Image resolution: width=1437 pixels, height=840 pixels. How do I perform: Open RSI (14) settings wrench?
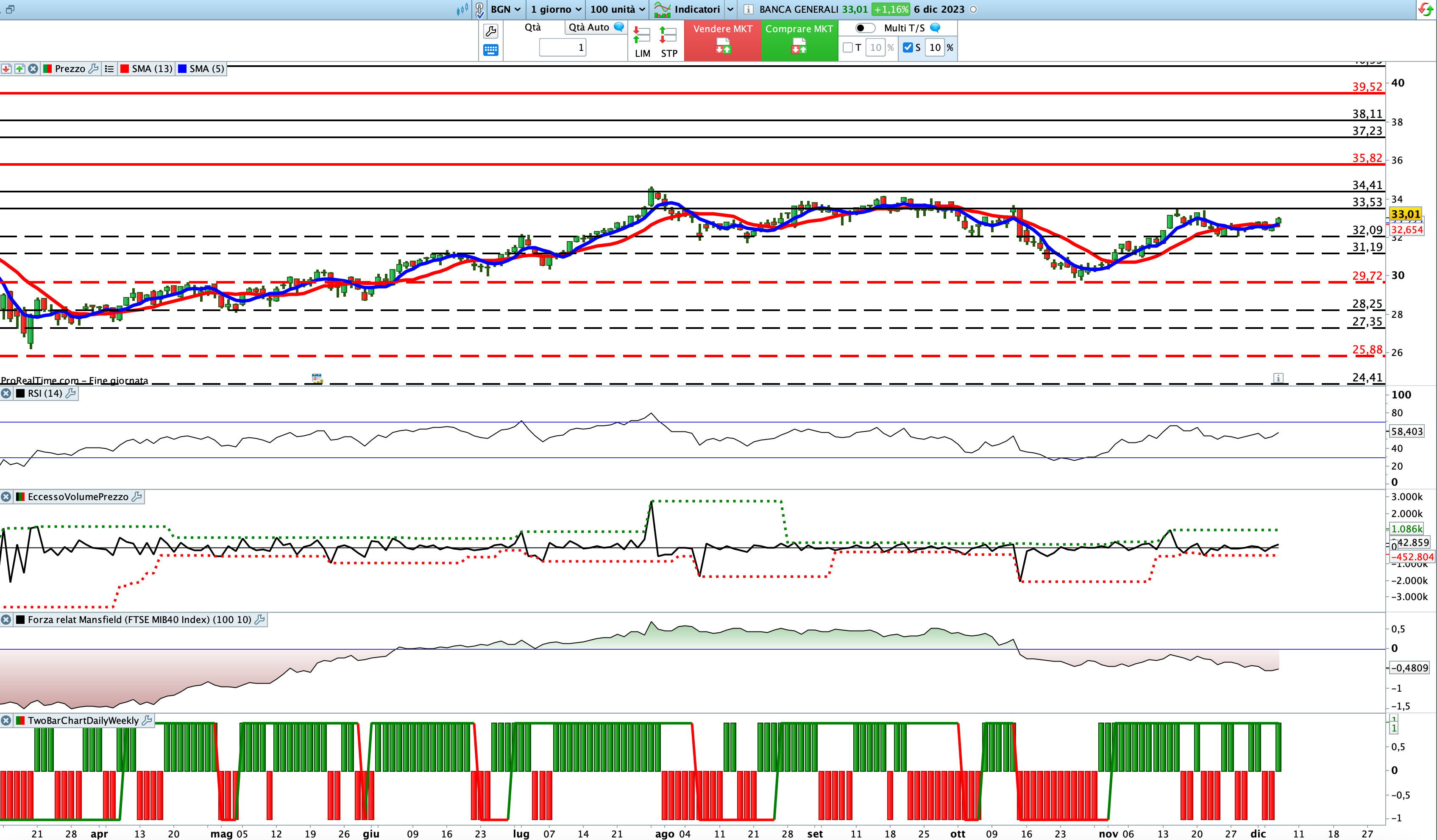click(71, 393)
